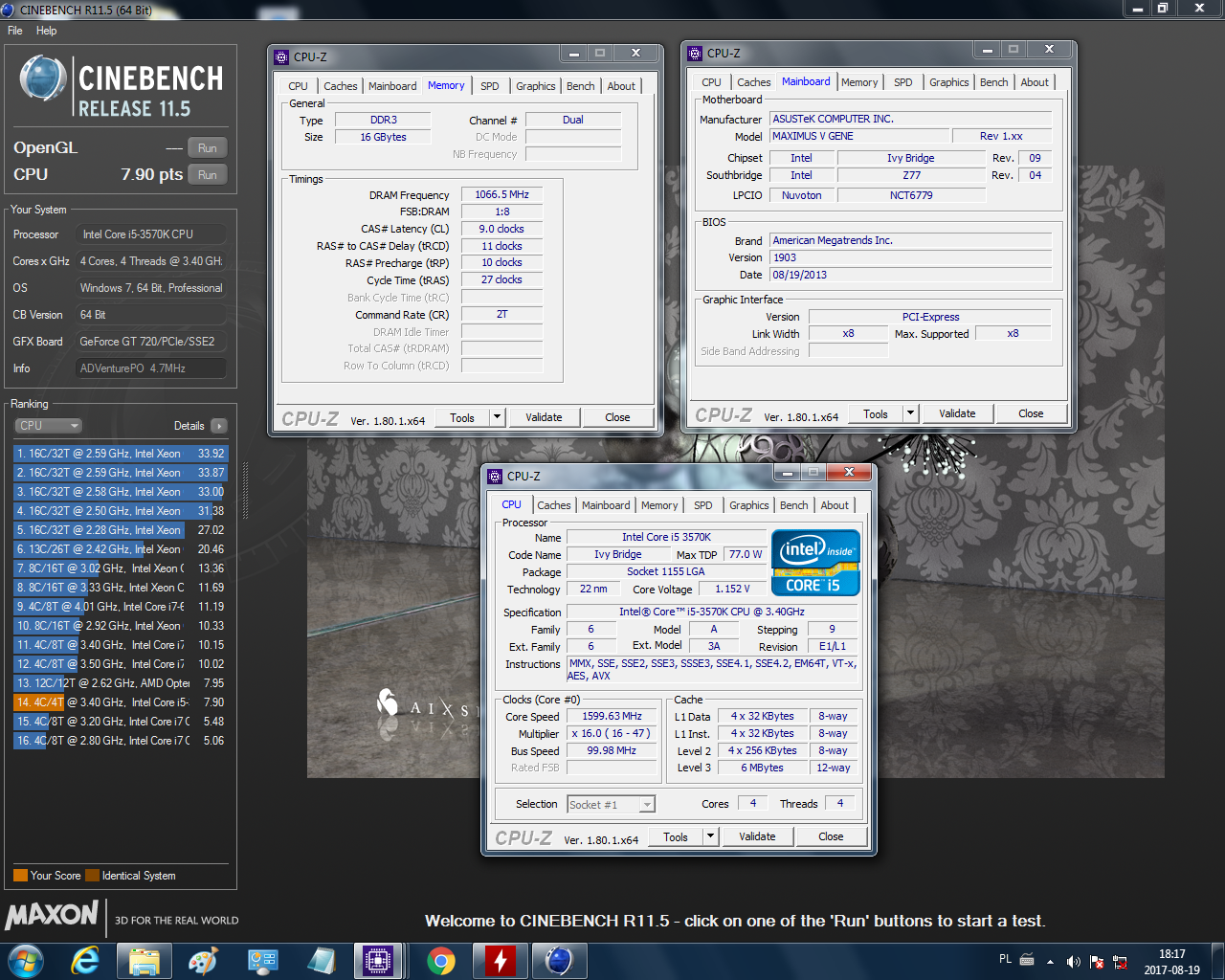Open Mainboard tab in CPU window

click(x=606, y=505)
